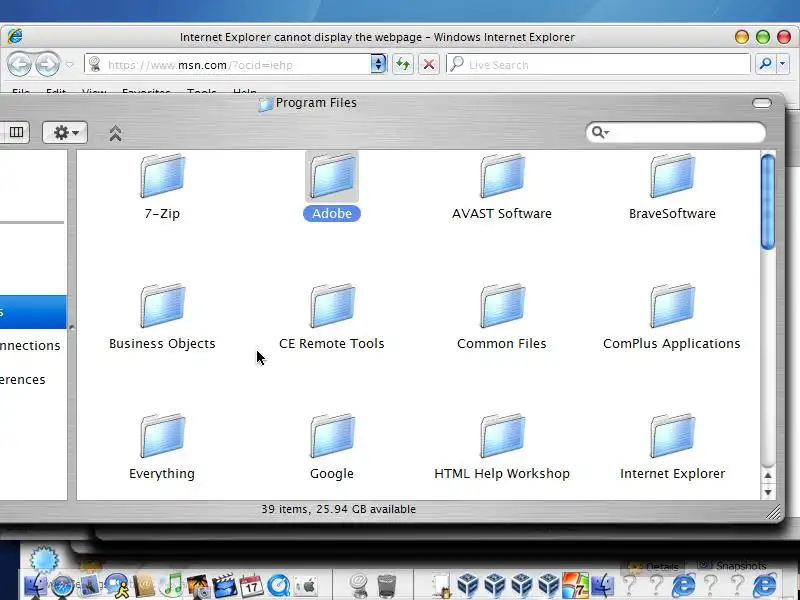
Task: Open recent pages dropdown beside Forward button
Action: pyautogui.click(x=70, y=65)
